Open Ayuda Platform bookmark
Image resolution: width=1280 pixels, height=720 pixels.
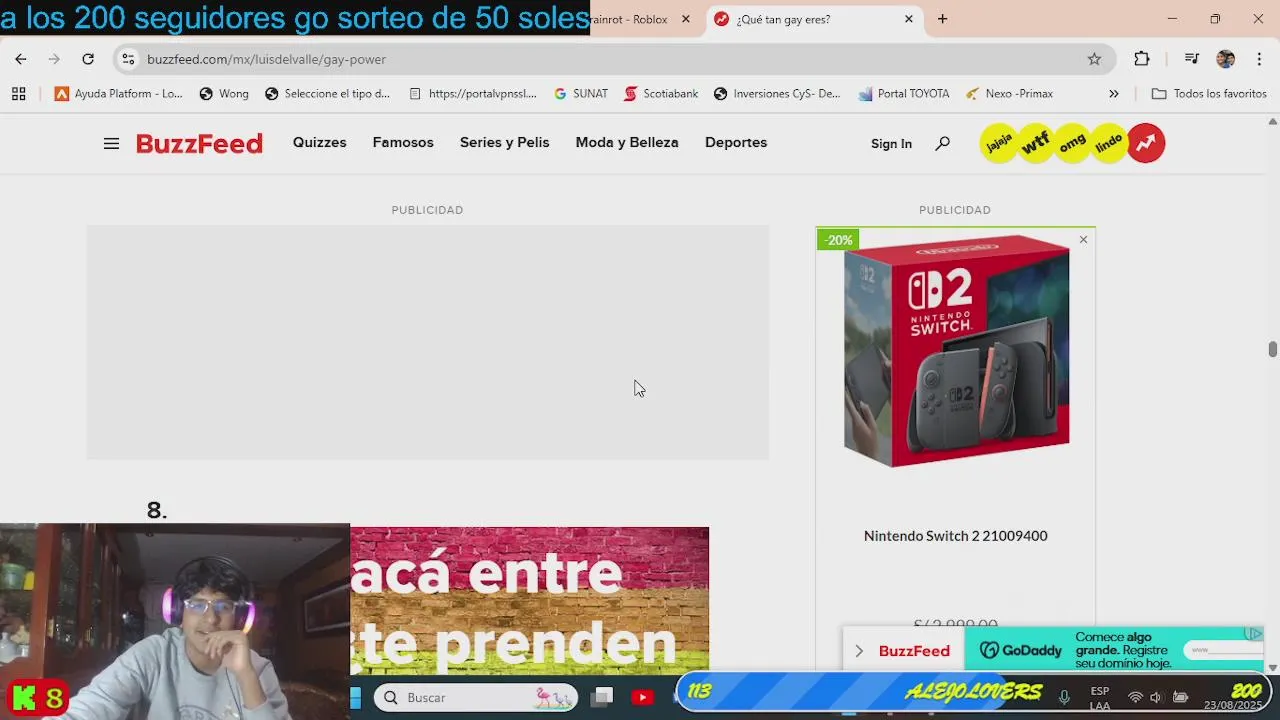119,93
